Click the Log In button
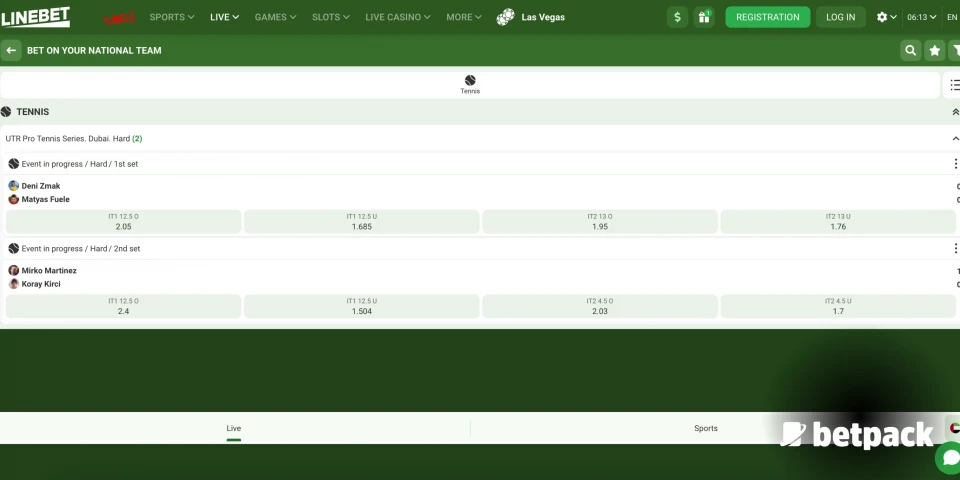The image size is (960, 480). point(840,17)
